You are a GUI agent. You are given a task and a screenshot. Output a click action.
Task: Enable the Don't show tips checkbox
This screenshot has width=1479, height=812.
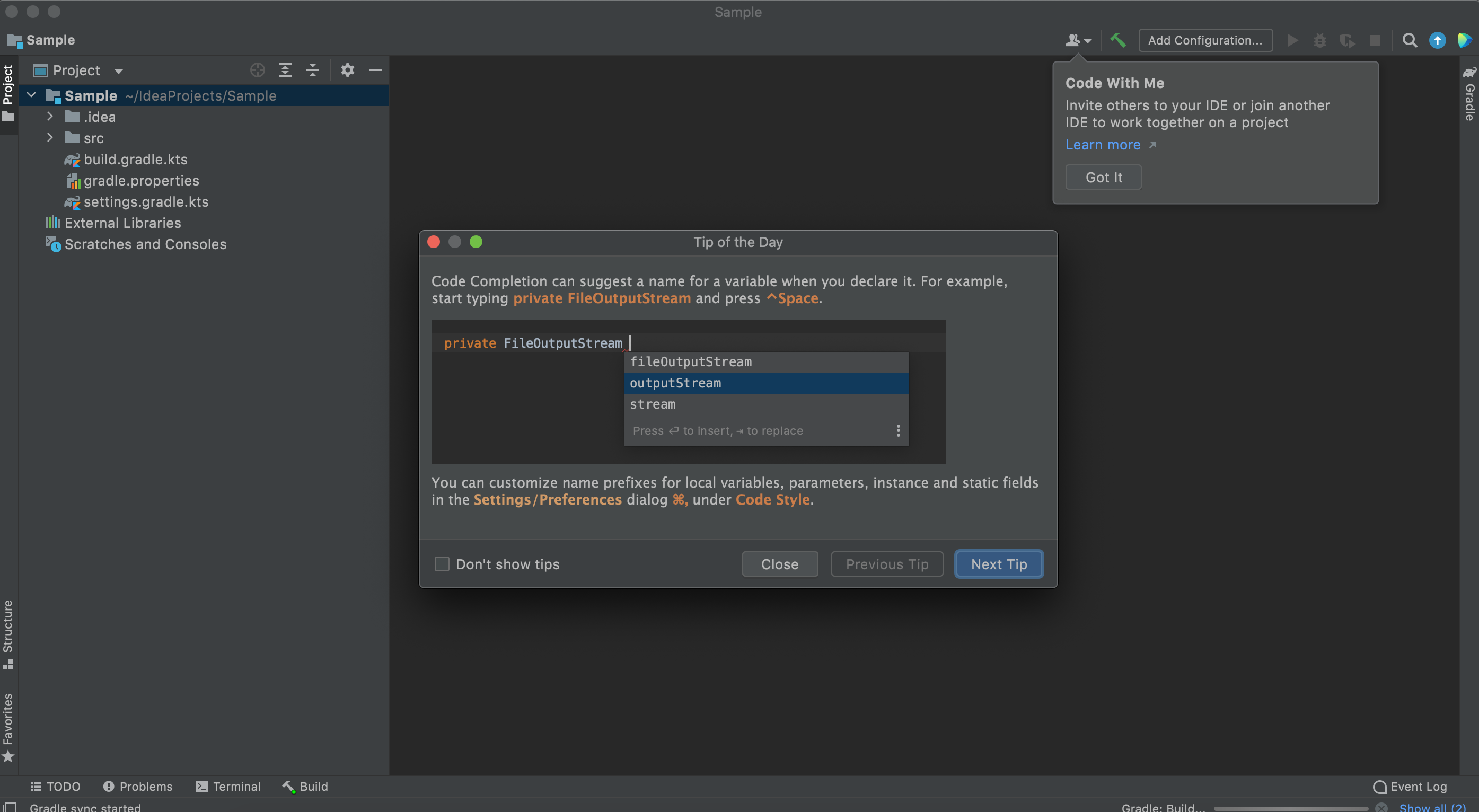[x=442, y=564]
